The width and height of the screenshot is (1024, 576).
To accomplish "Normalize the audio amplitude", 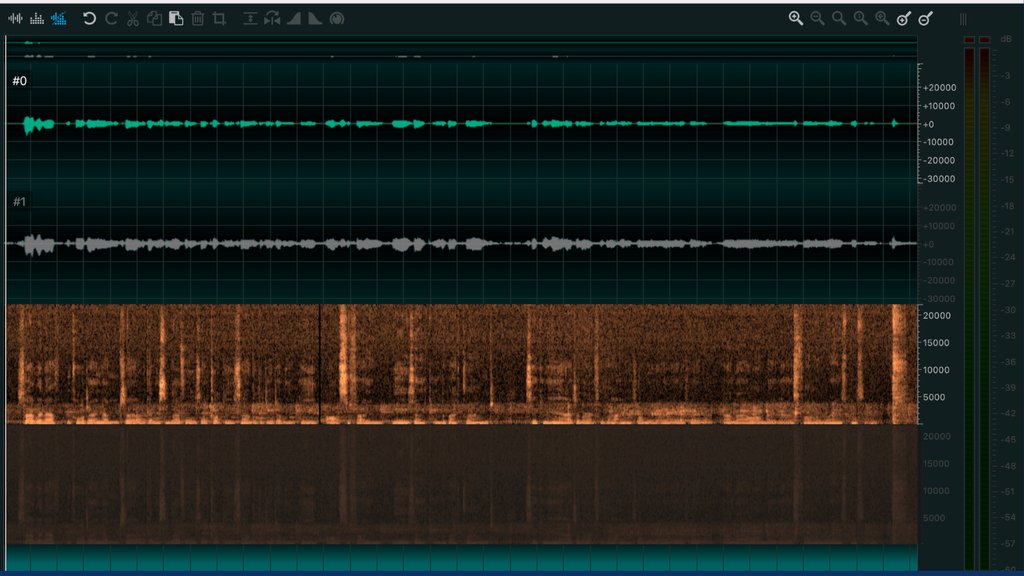I will (x=249, y=17).
